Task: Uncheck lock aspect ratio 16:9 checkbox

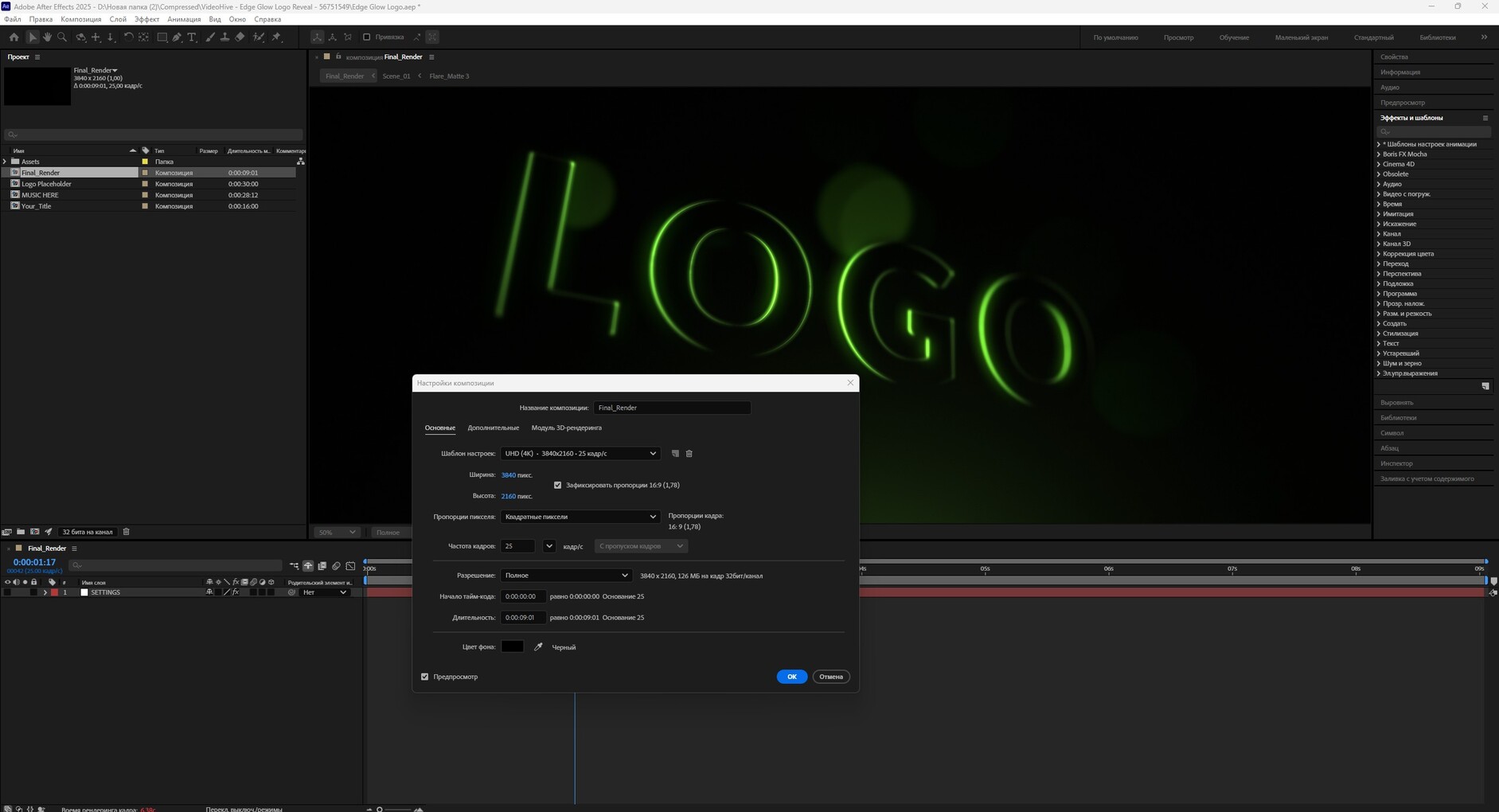Action: pyautogui.click(x=557, y=485)
